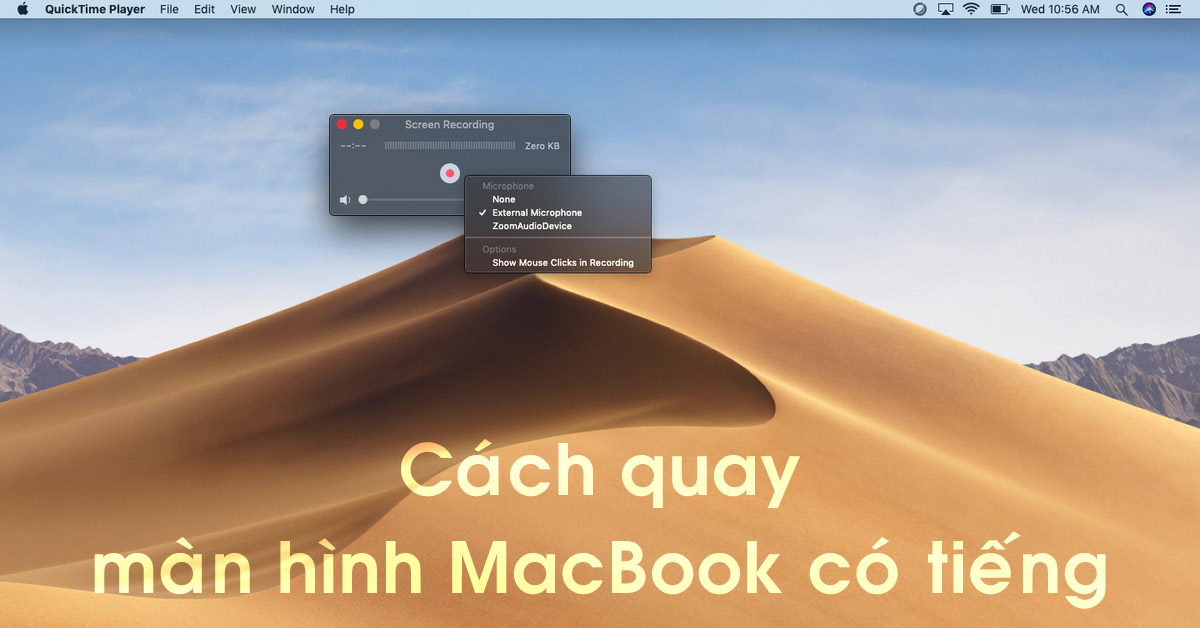1200x628 pixels.
Task: Start recording with the red record button
Action: 450,173
